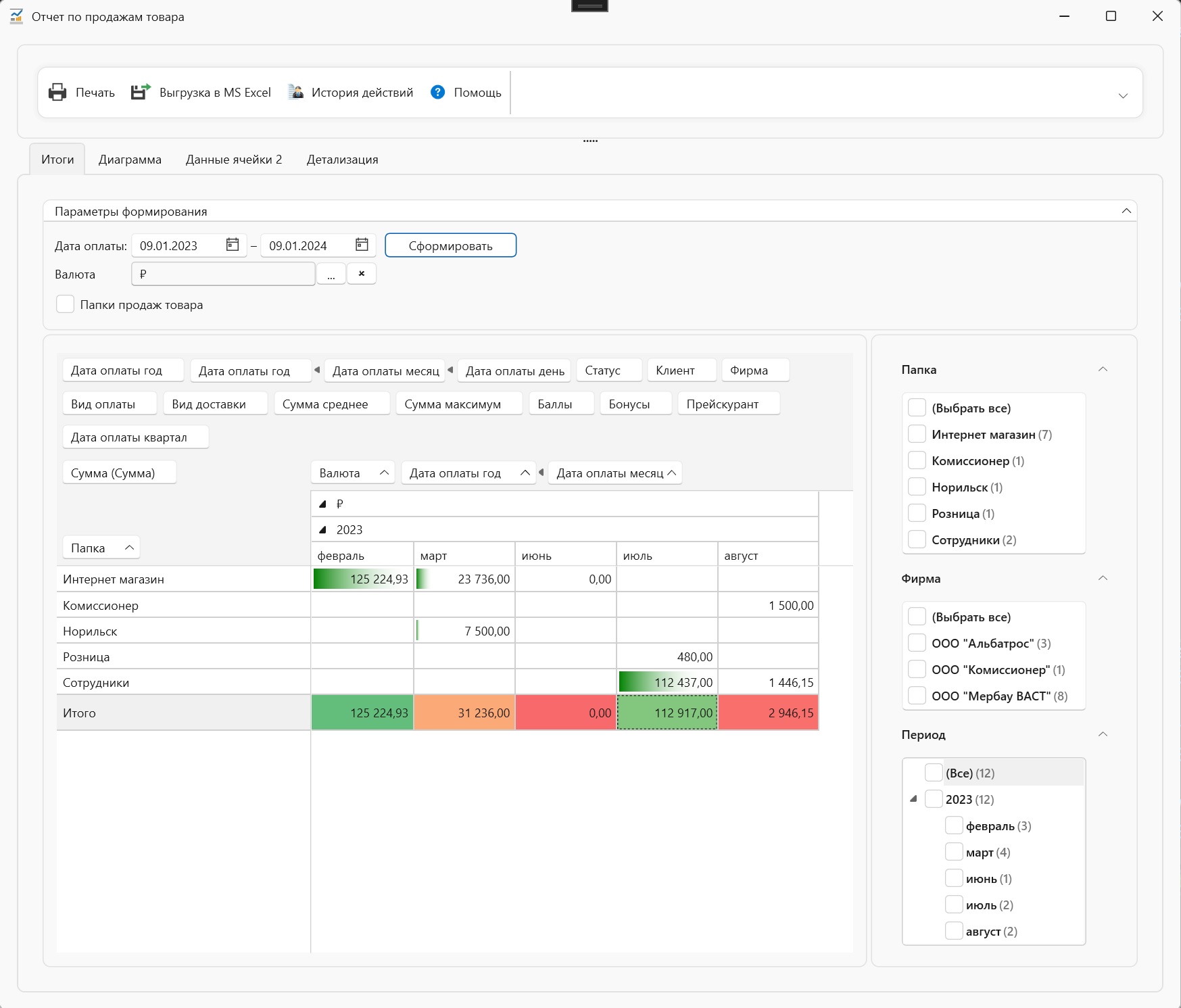Click the Прейскурант field button
The height and width of the screenshot is (1008, 1181).
click(729, 404)
